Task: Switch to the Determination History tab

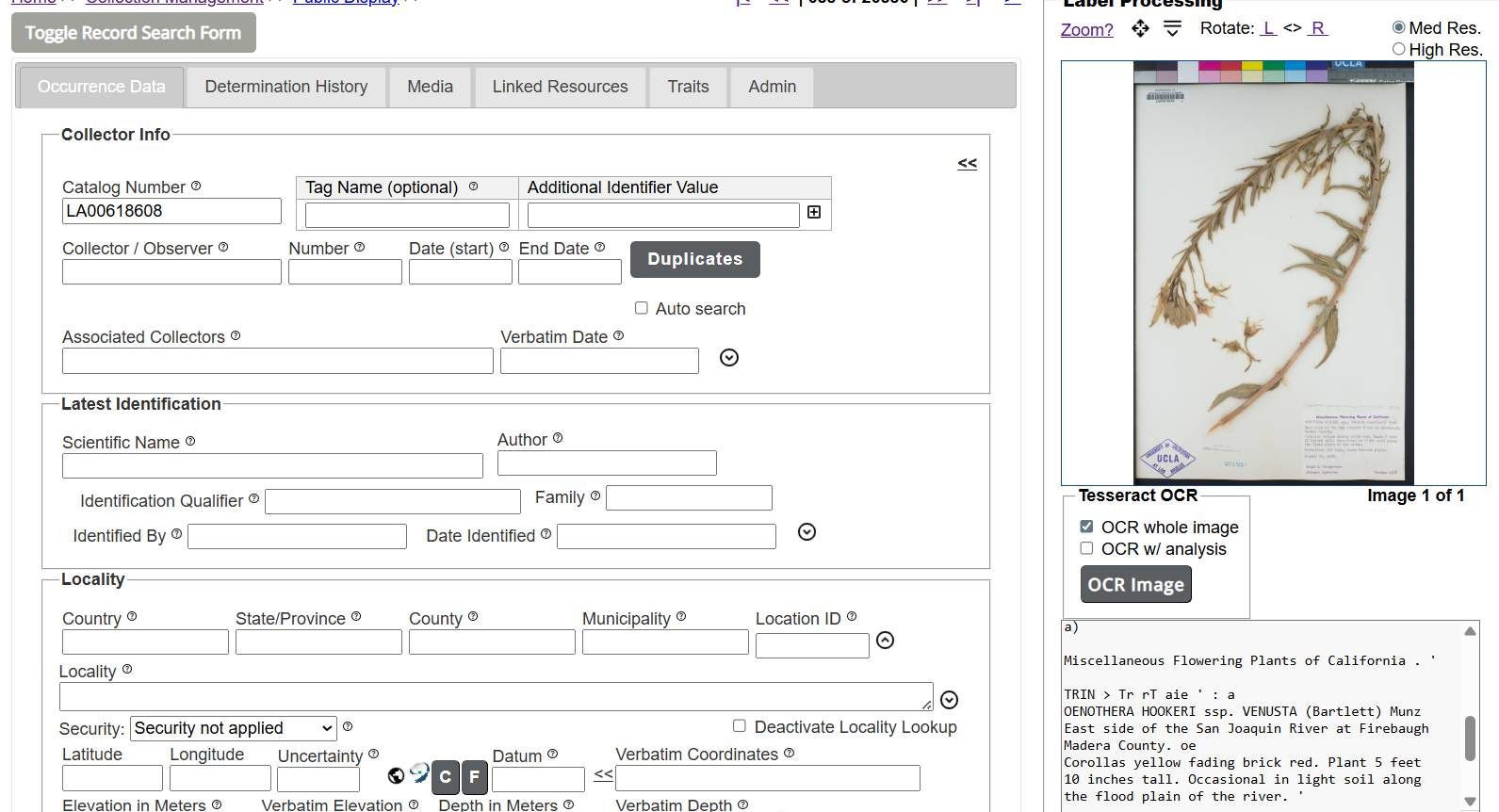Action: [286, 87]
